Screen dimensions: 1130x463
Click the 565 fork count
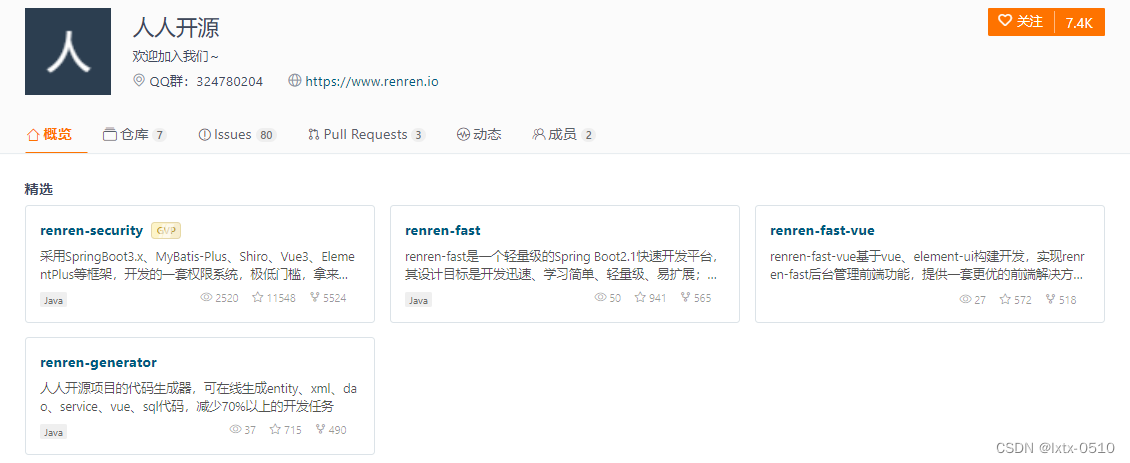[x=703, y=298]
